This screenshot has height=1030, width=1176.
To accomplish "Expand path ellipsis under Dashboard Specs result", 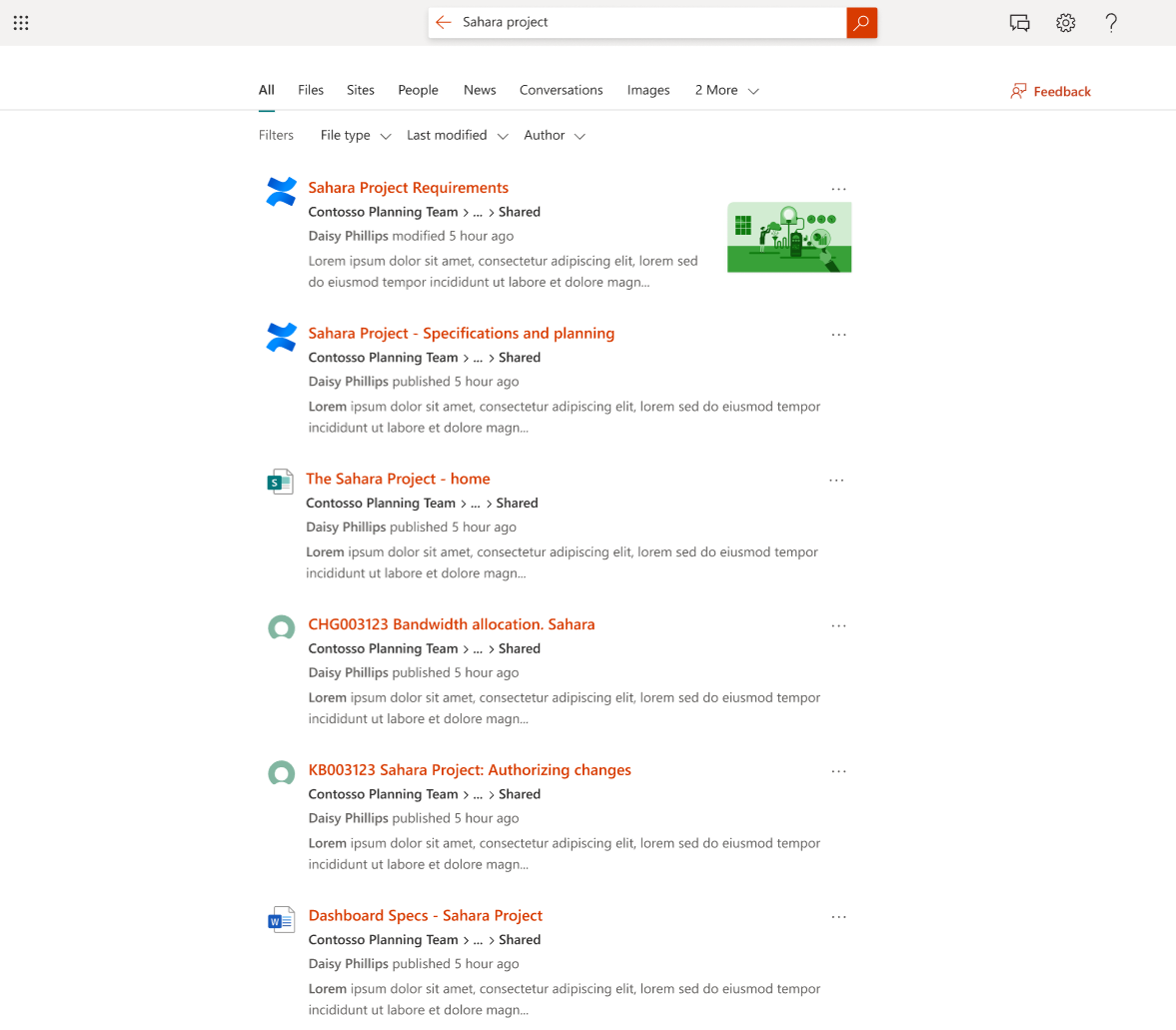I will [x=478, y=940].
